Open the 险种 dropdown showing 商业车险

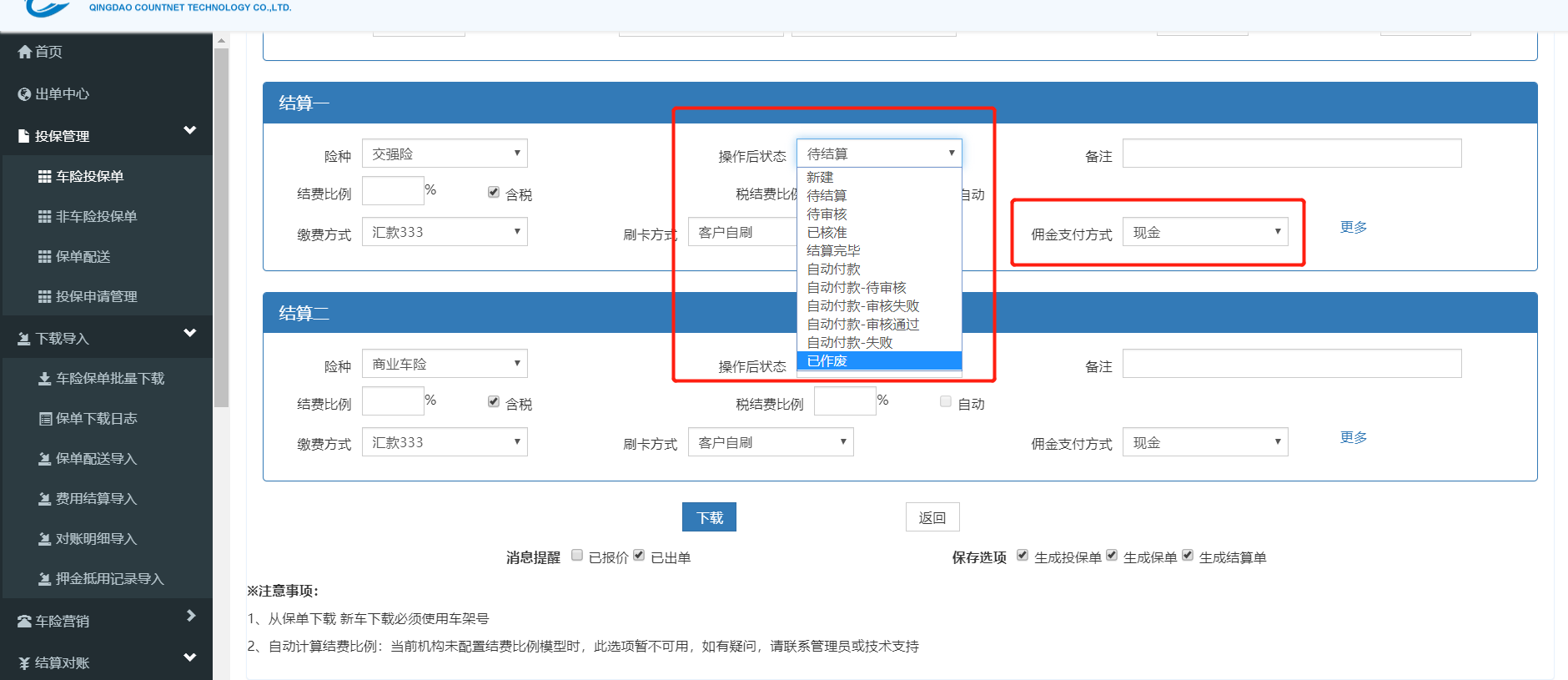(445, 364)
